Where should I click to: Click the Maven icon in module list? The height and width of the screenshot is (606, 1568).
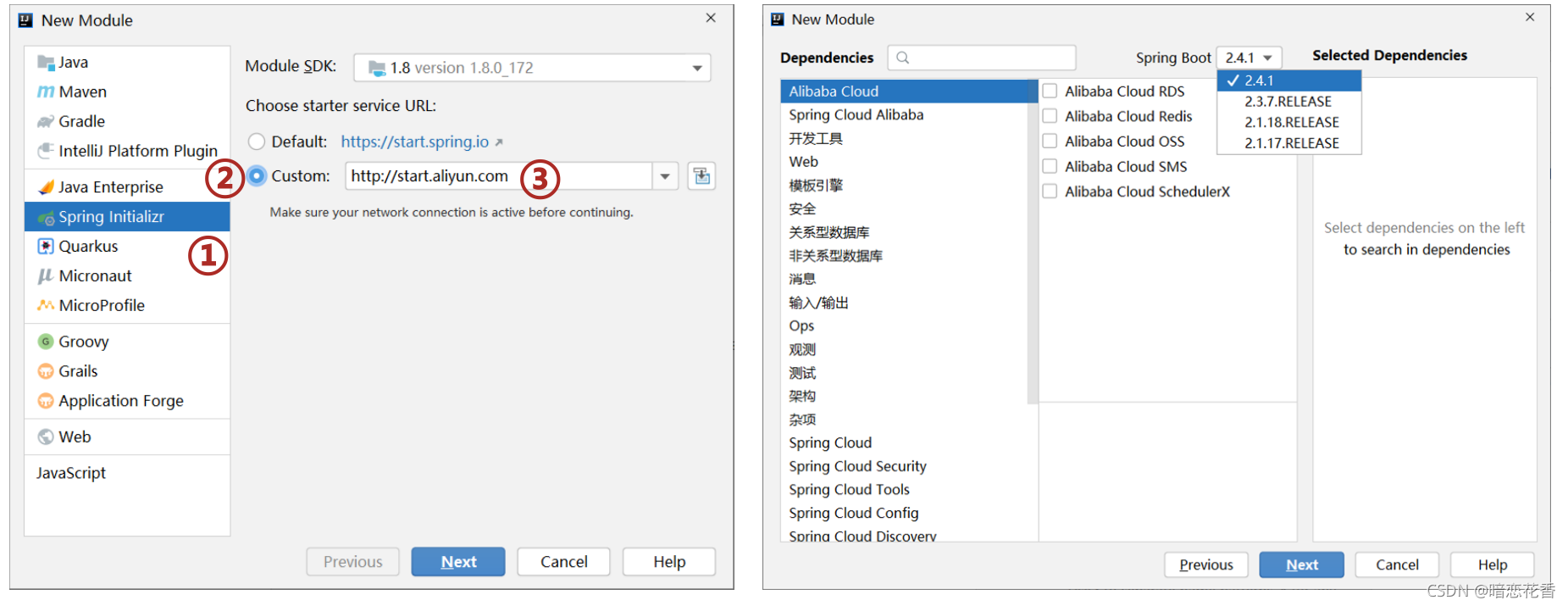tap(46, 92)
